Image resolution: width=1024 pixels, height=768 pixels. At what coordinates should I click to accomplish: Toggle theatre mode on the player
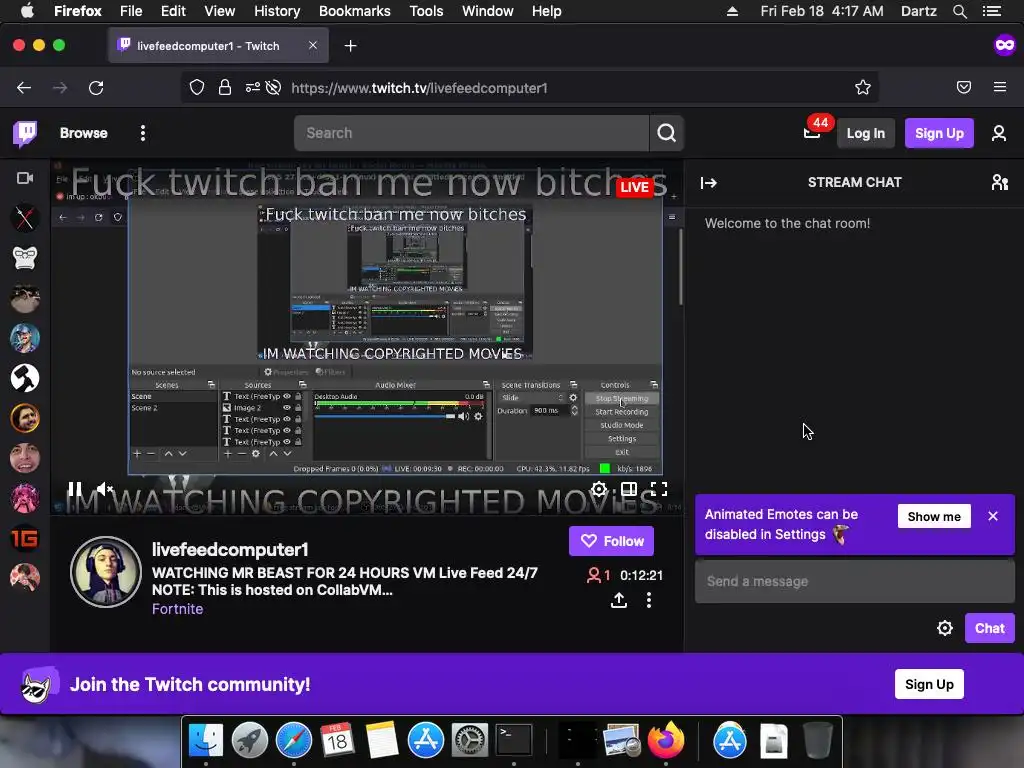coord(629,489)
